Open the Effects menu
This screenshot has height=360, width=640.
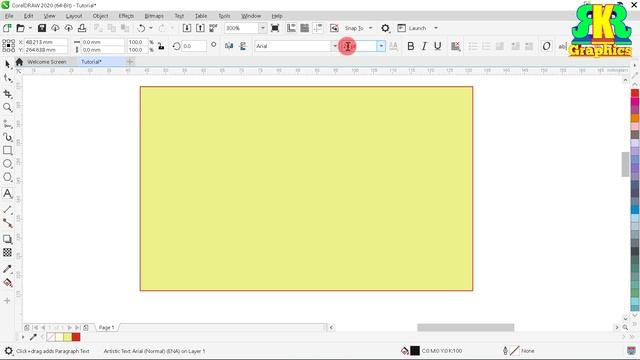126,16
